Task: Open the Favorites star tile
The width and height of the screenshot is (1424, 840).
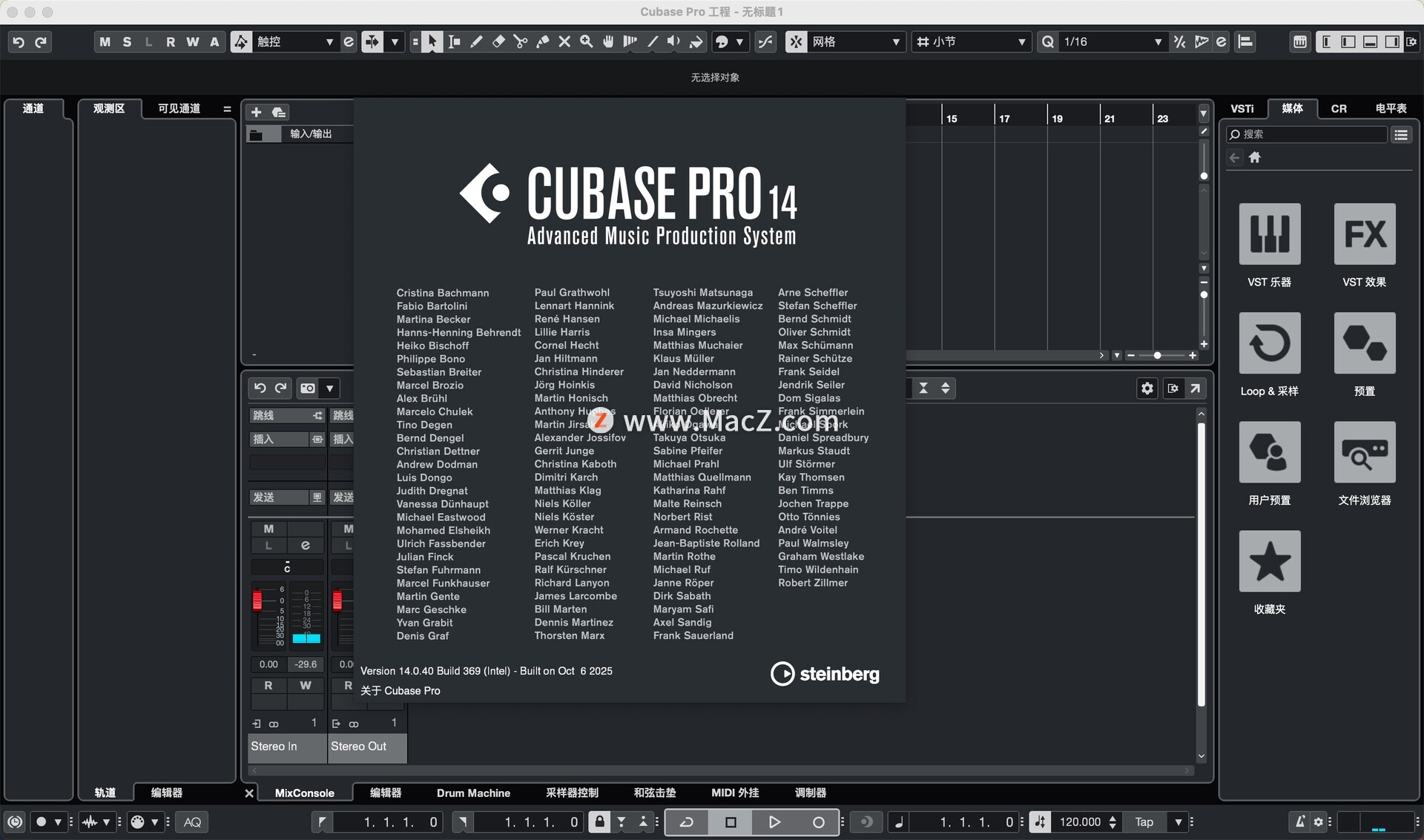Action: pyautogui.click(x=1269, y=561)
